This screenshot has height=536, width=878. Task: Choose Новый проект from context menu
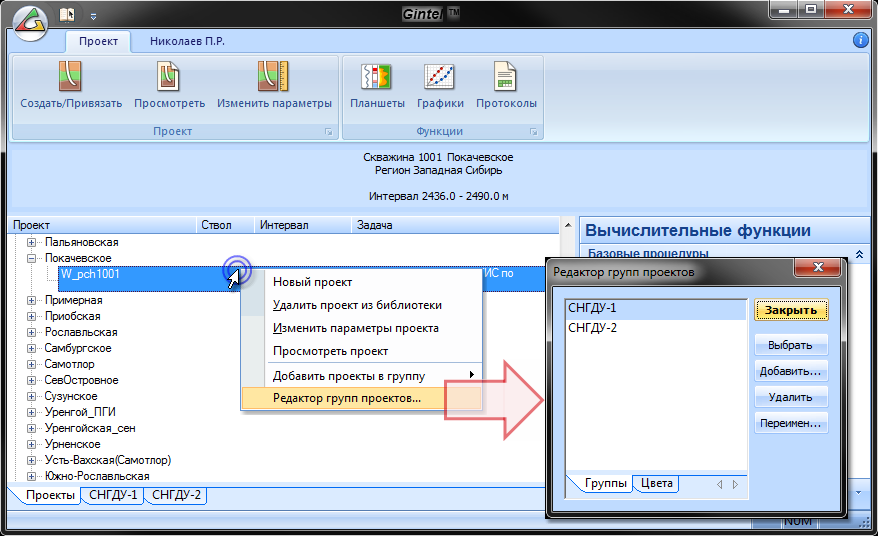point(362,282)
